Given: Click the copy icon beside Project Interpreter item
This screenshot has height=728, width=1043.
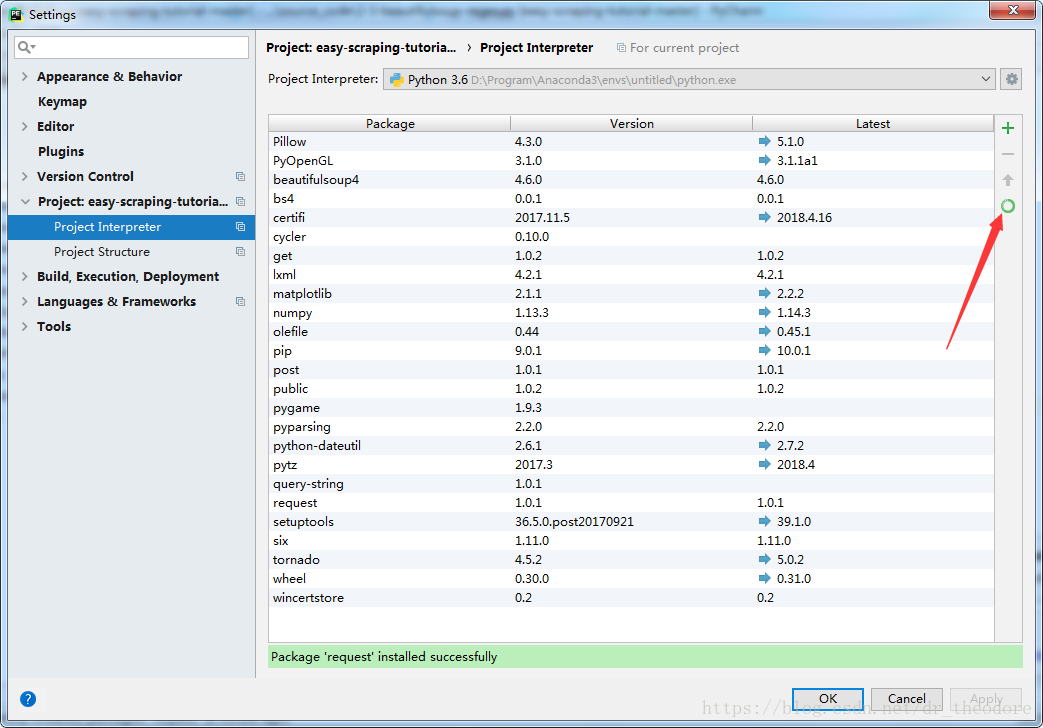Looking at the screenshot, I should coord(240,227).
